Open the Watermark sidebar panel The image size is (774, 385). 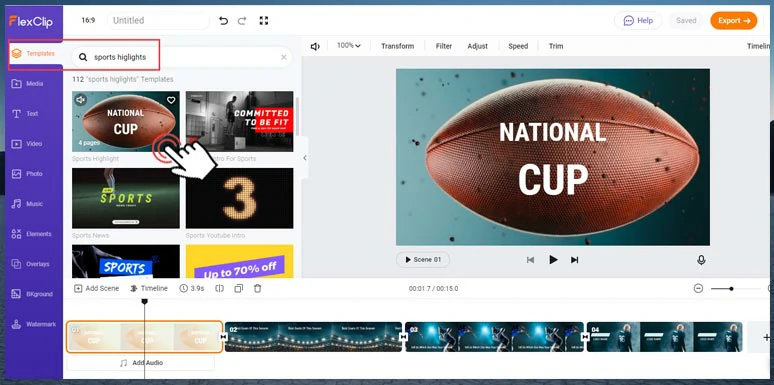click(34, 324)
